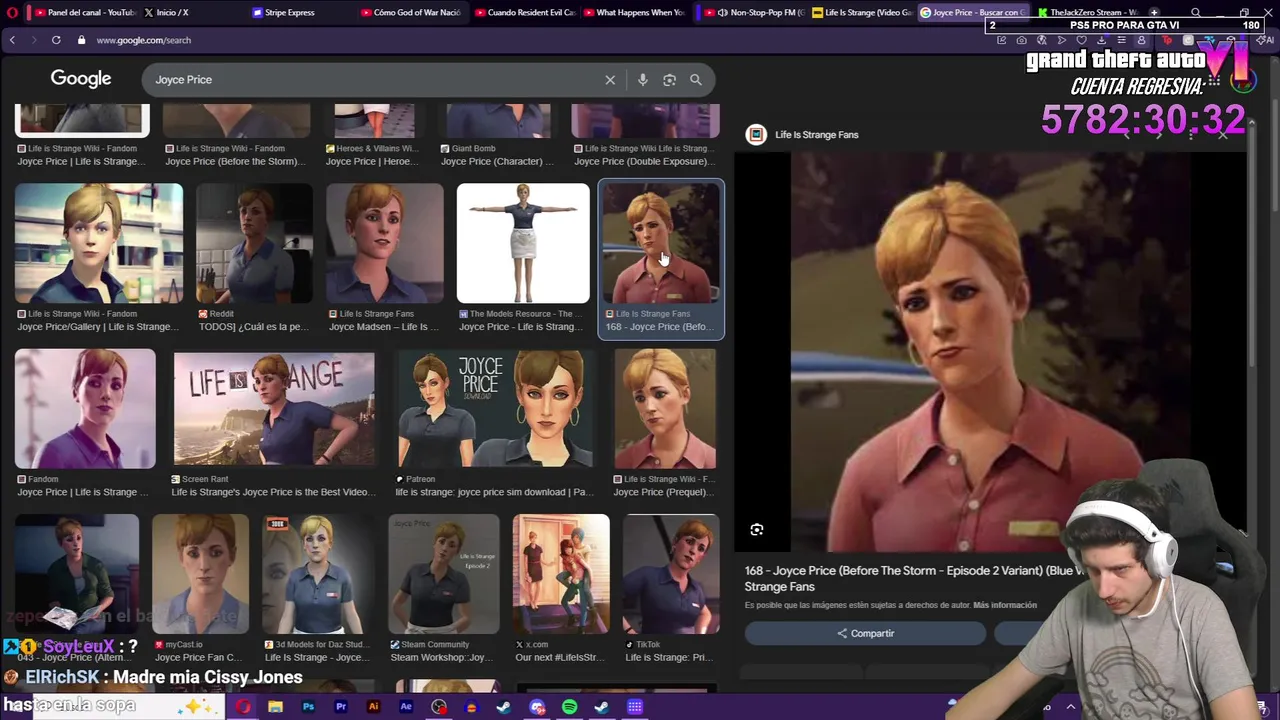
Task: Select the 3d Models for Daz Studio thumbnail
Action: [x=316, y=574]
